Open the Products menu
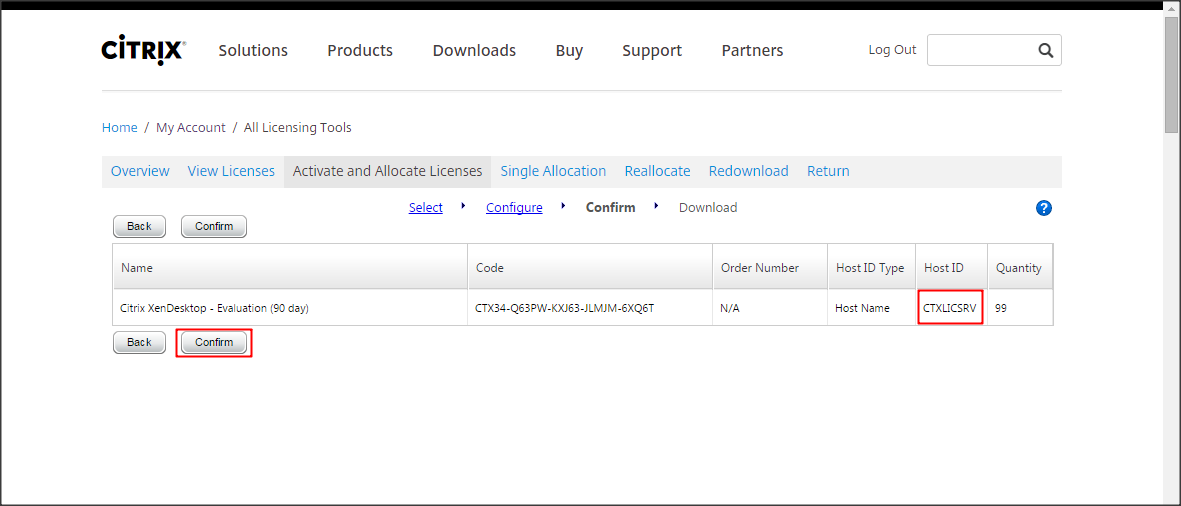 tap(360, 51)
